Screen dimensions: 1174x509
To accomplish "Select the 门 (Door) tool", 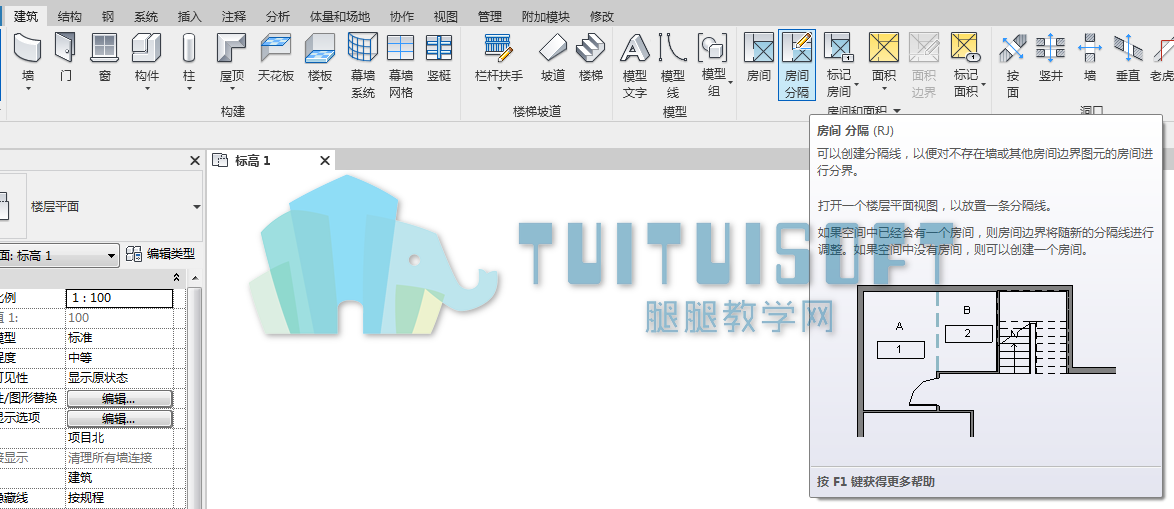I will point(66,58).
